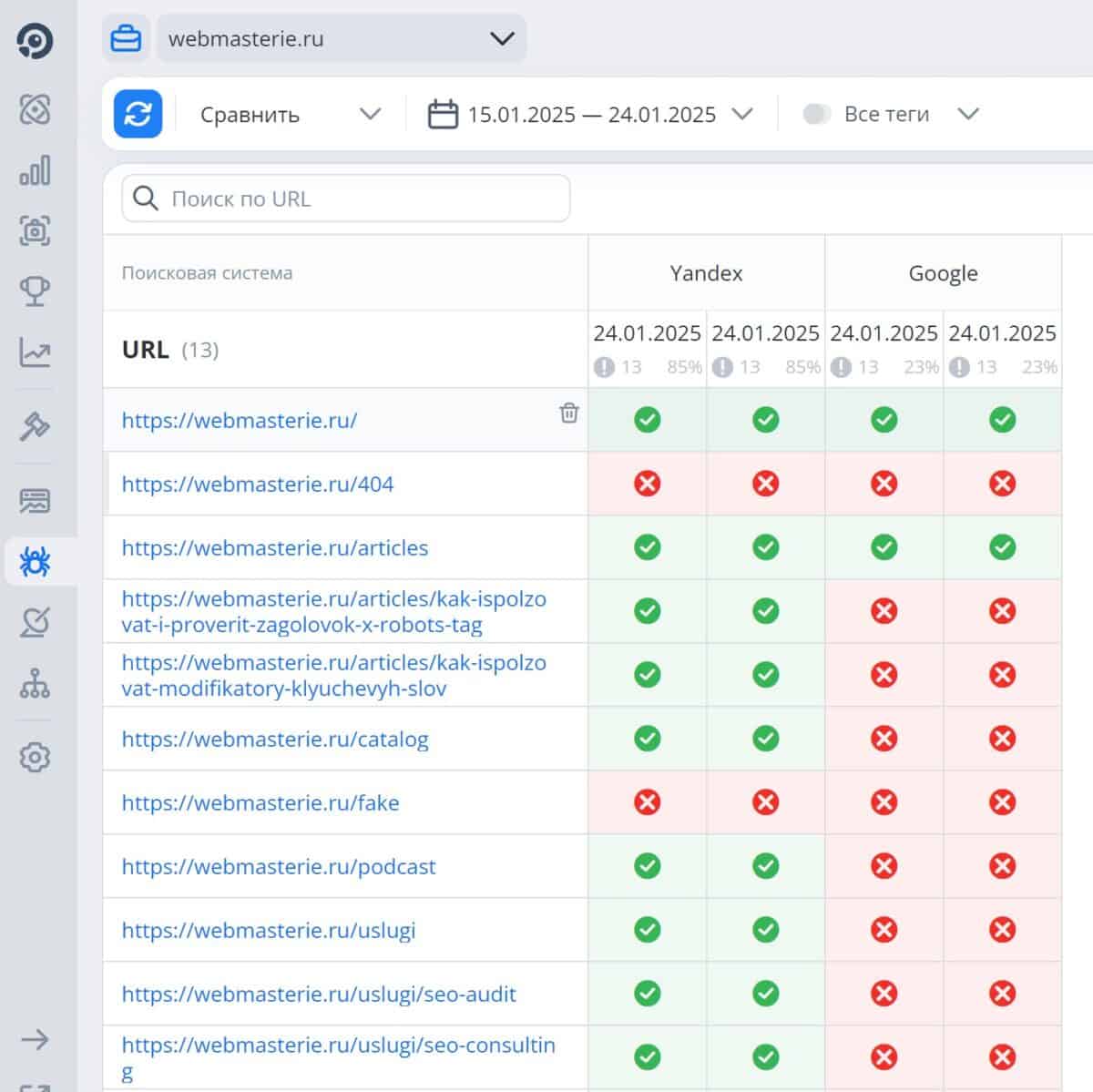The width and height of the screenshot is (1093, 1092).
Task: Open the date range picker 15.01.2025 — 24.01.2025
Action: 590,115
